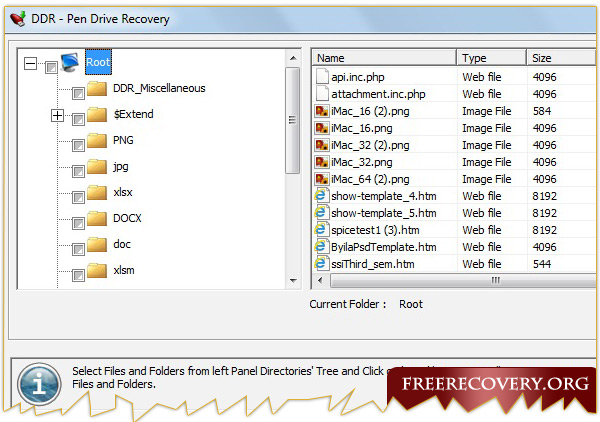Select the show-template_4.htm file name
This screenshot has height=422, width=600.
point(384,196)
